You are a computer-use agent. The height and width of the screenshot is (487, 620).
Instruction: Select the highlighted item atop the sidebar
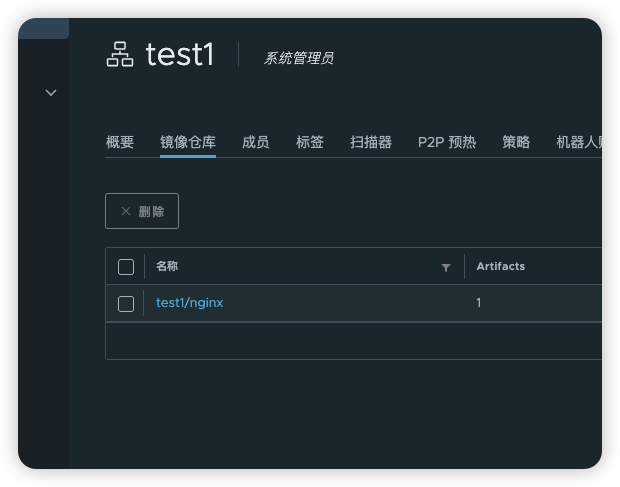point(43,28)
